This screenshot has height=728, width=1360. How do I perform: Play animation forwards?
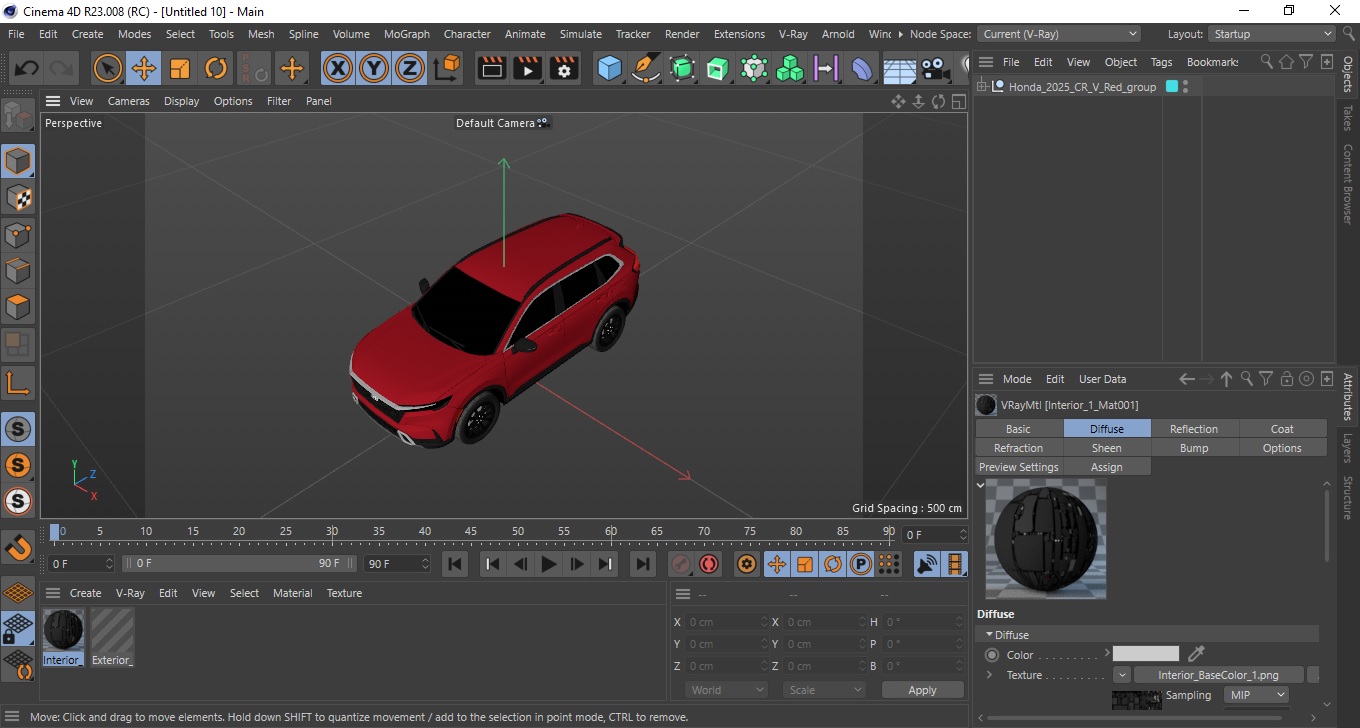click(x=548, y=564)
